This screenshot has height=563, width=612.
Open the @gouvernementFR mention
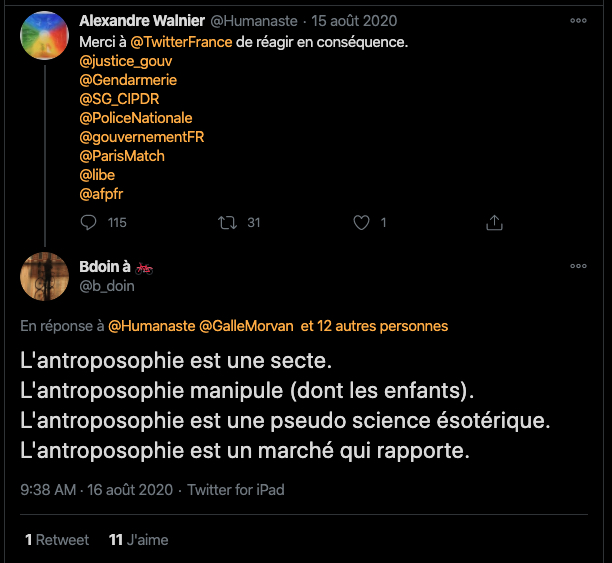[x=141, y=137]
